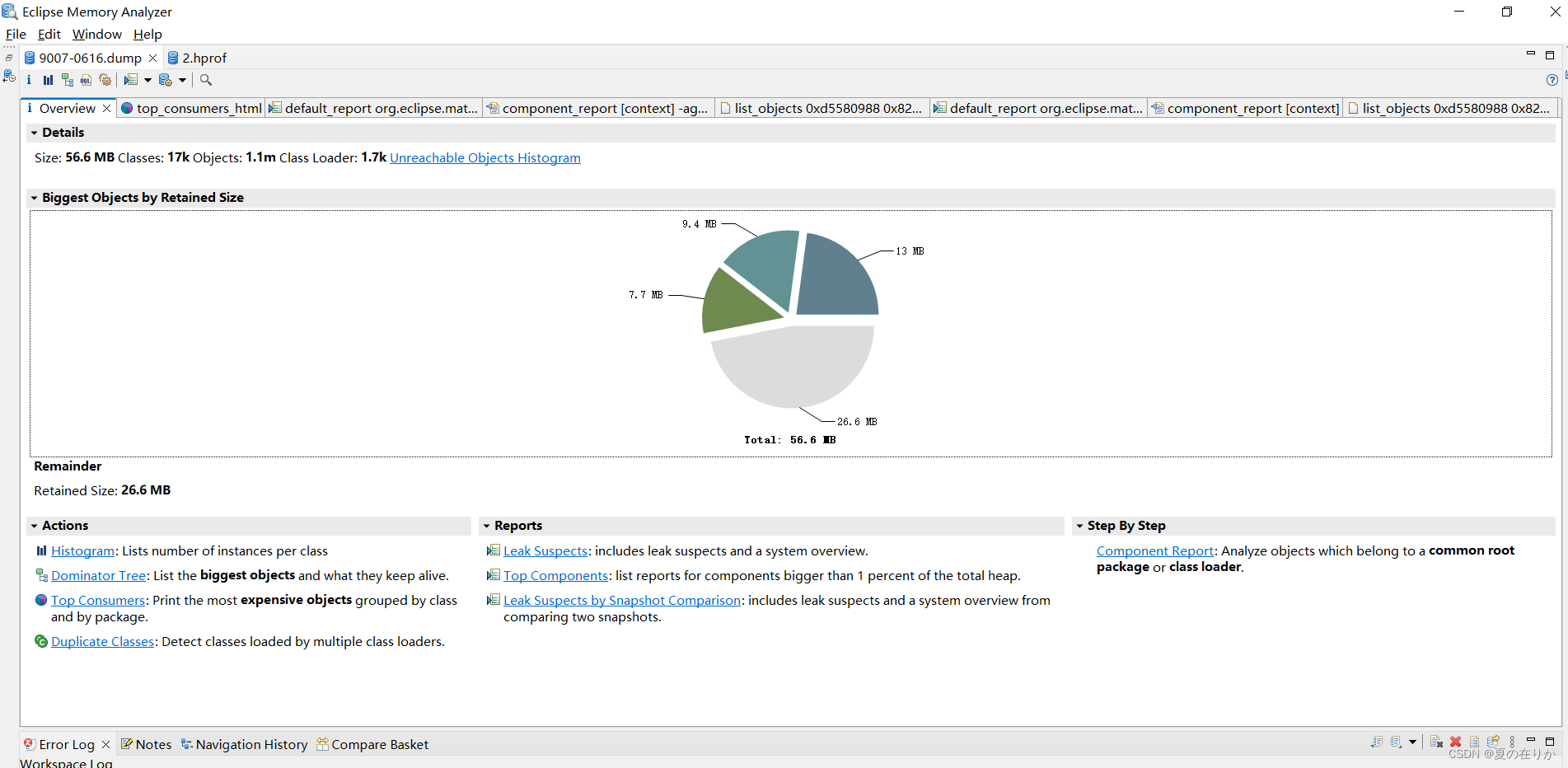Open the File menu
Screen dimensions: 1568x768
(x=16, y=34)
